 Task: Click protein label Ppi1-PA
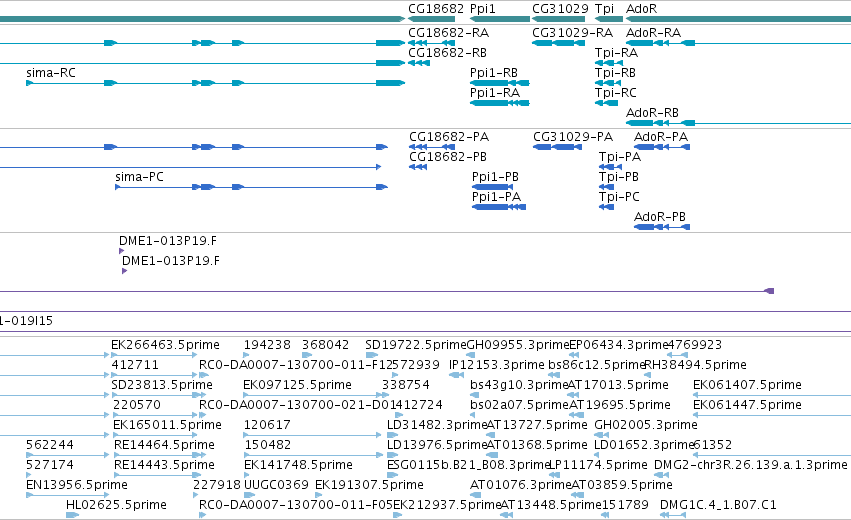pos(496,197)
